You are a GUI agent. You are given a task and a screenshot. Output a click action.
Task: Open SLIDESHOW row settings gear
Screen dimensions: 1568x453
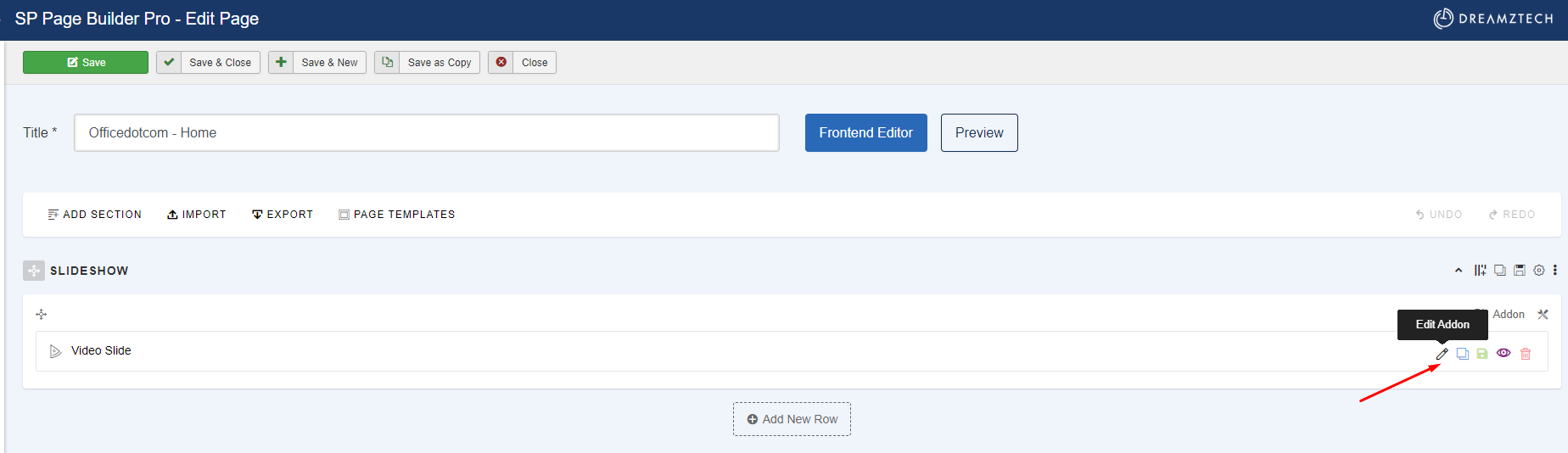1538,271
